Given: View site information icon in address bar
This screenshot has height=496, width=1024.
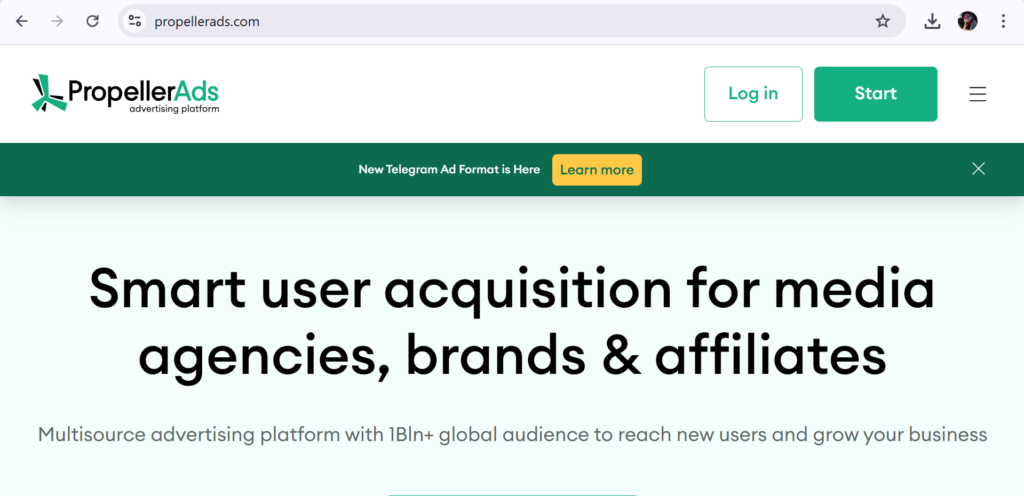Looking at the screenshot, I should pos(135,22).
